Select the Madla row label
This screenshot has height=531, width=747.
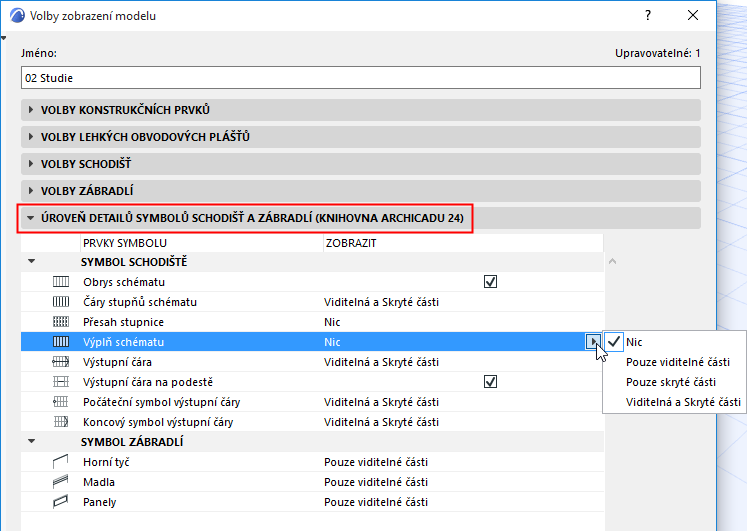coord(99,482)
